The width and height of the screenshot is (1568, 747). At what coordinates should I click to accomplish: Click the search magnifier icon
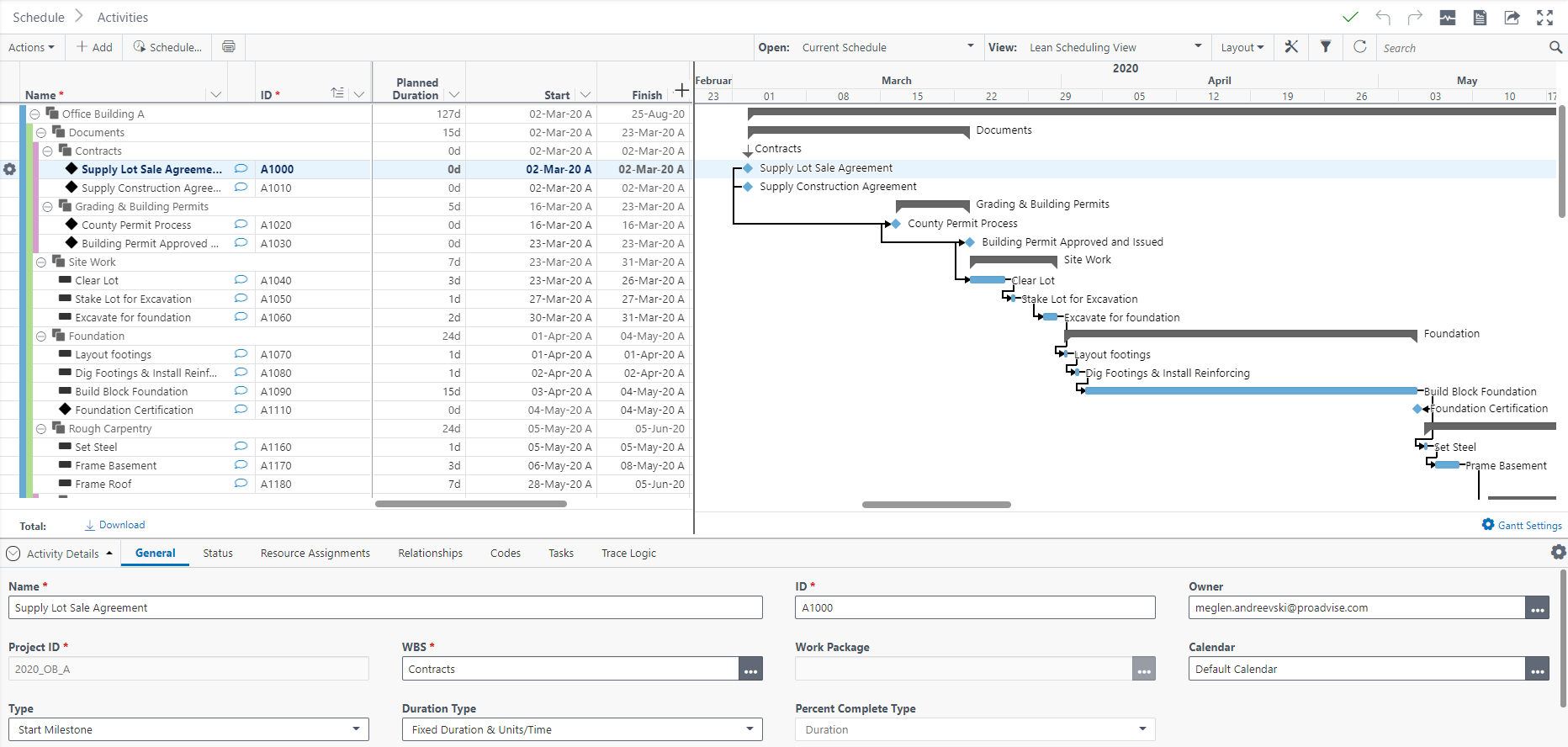pos(1555,48)
